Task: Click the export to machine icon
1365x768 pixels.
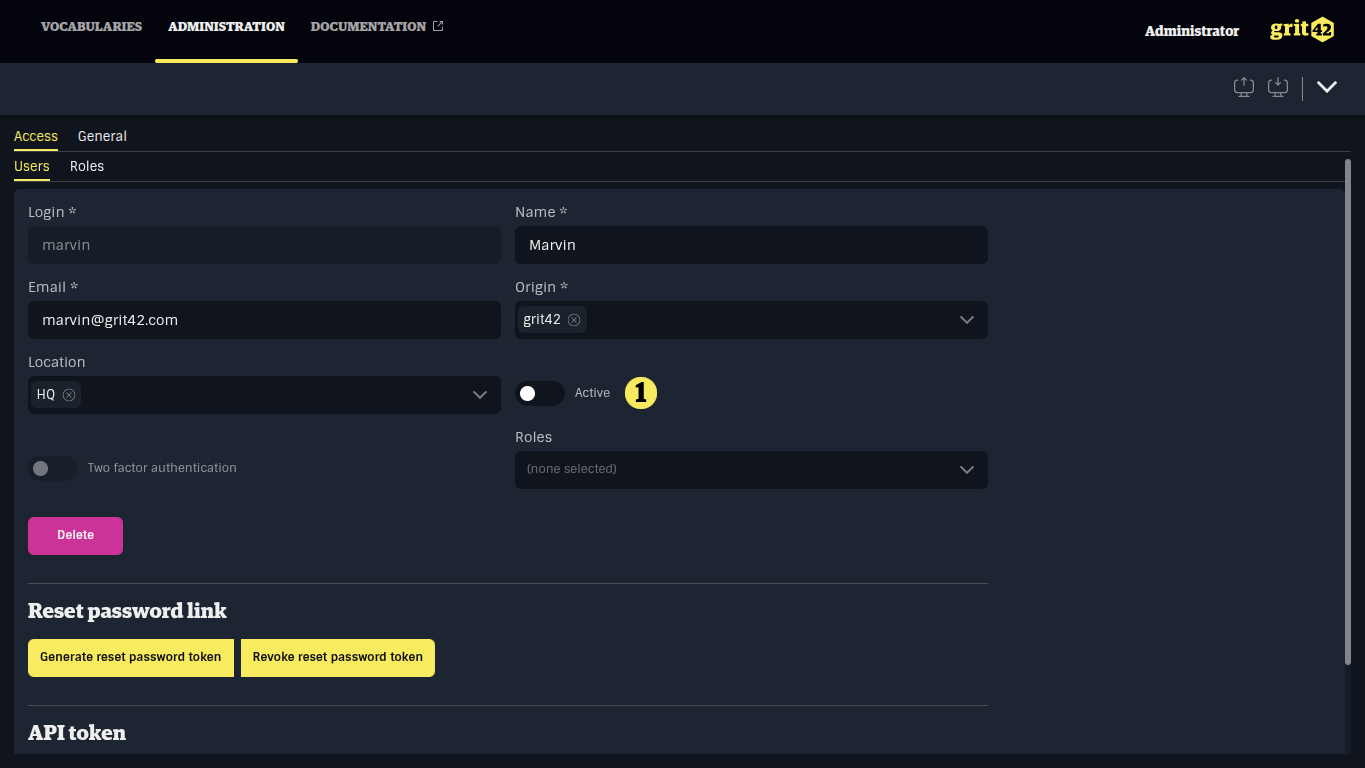Action: click(x=1243, y=87)
